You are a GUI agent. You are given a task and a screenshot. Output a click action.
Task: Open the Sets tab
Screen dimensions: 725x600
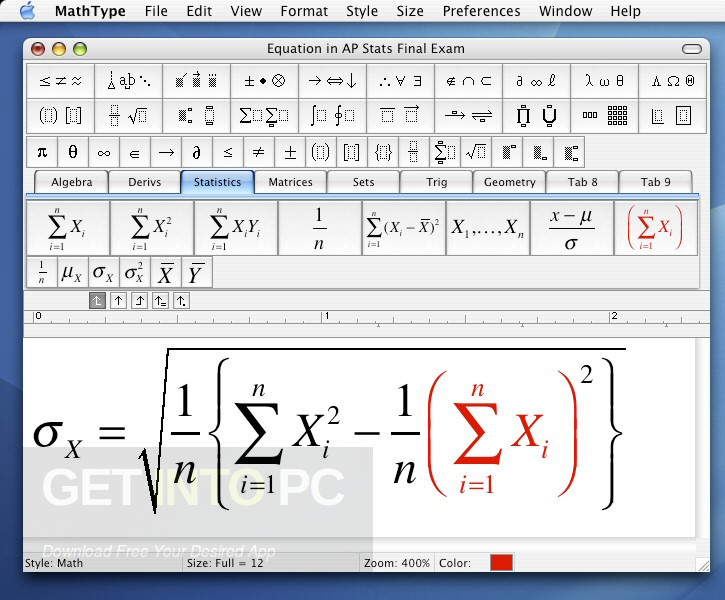pyautogui.click(x=363, y=182)
